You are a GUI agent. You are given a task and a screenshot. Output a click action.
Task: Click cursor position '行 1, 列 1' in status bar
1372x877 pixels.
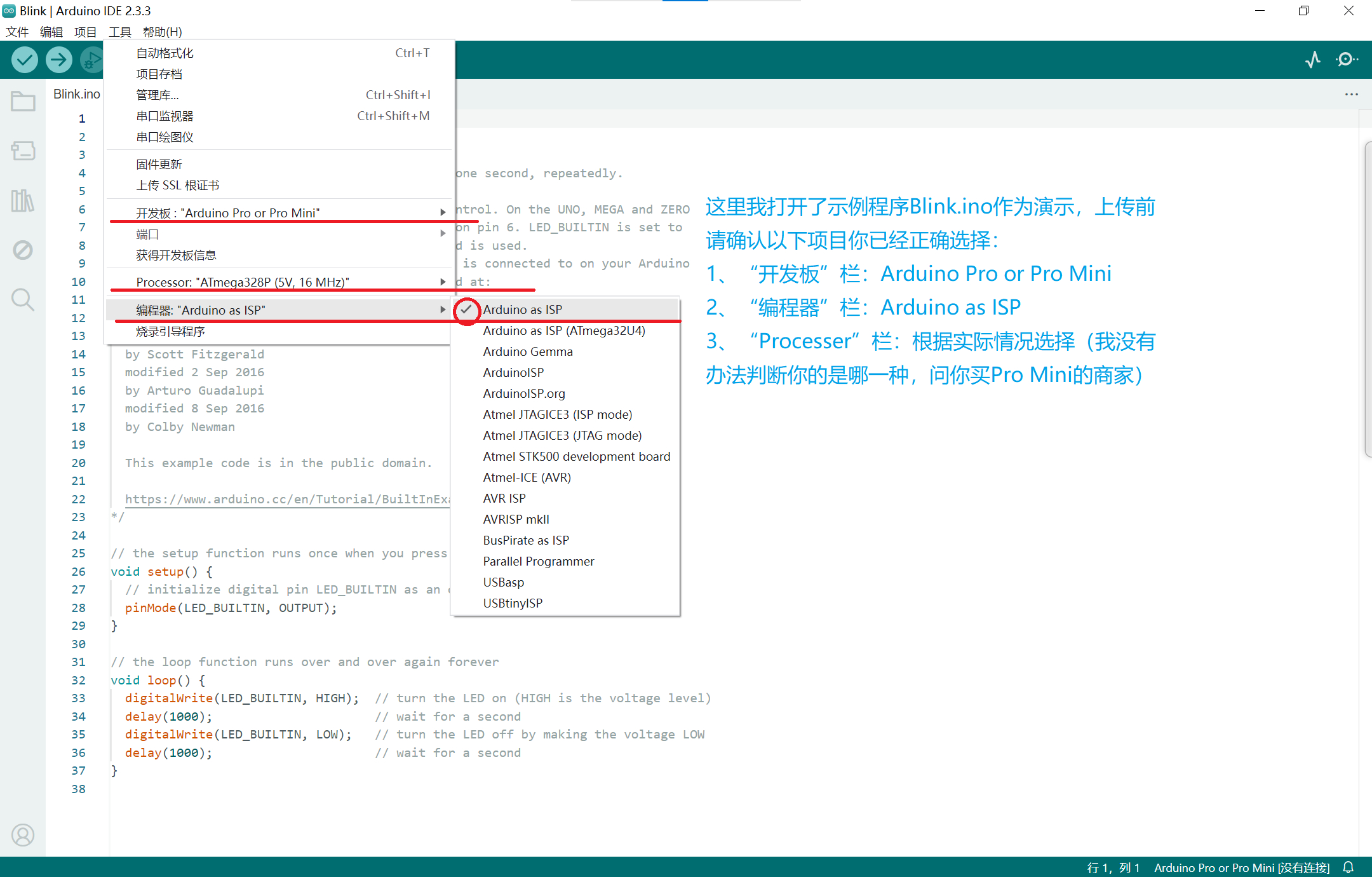click(1113, 867)
